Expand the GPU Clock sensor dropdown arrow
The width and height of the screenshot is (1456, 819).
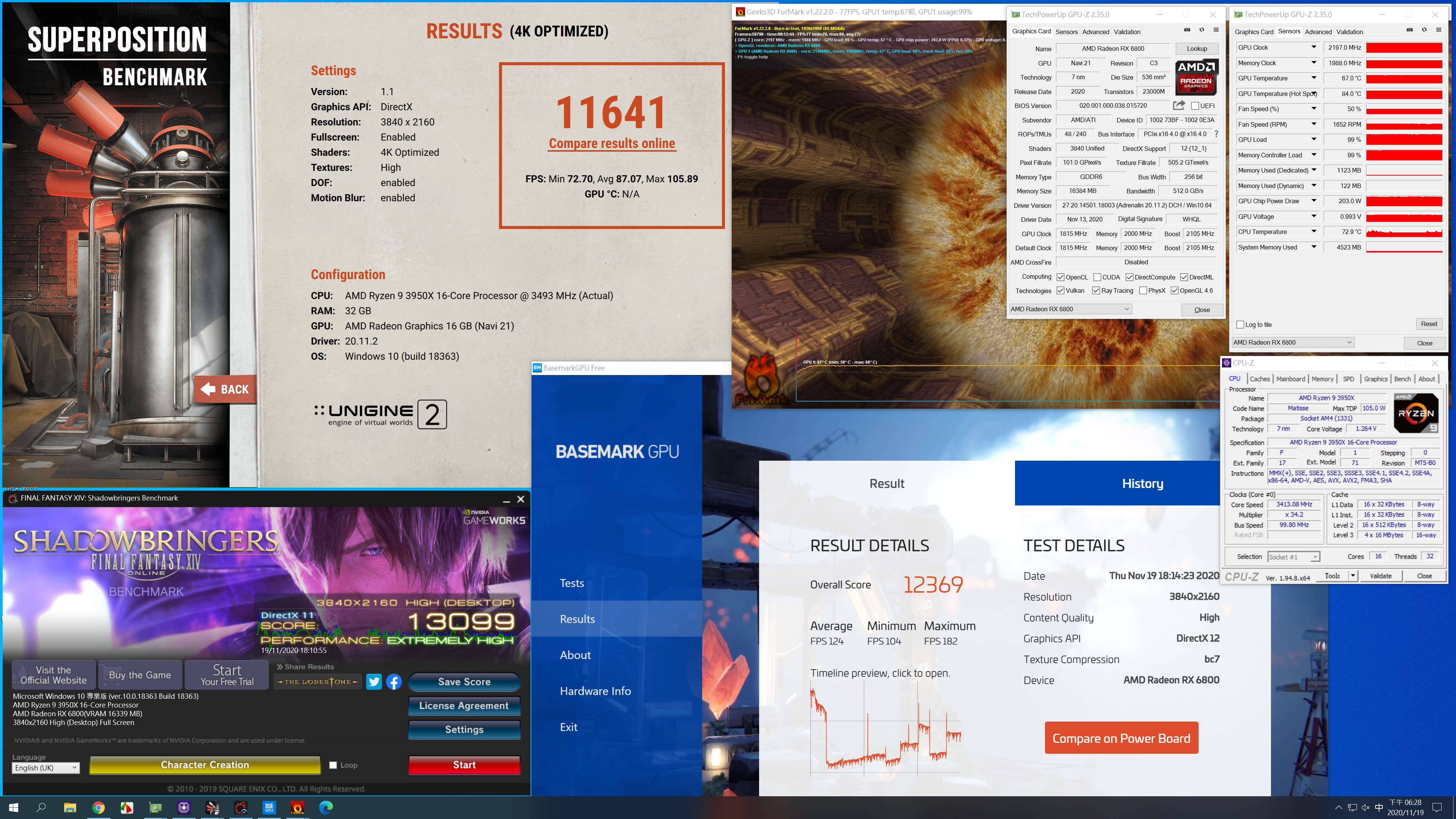click(1313, 47)
